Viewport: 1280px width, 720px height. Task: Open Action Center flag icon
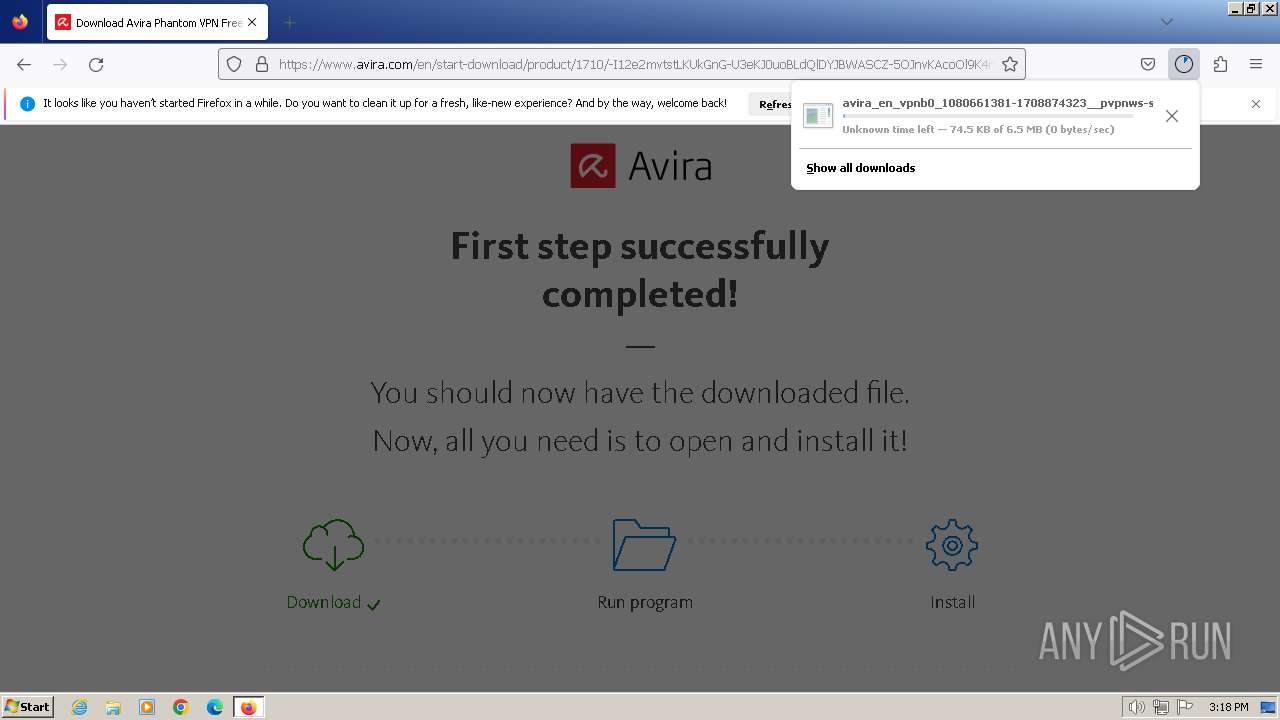coord(1184,707)
